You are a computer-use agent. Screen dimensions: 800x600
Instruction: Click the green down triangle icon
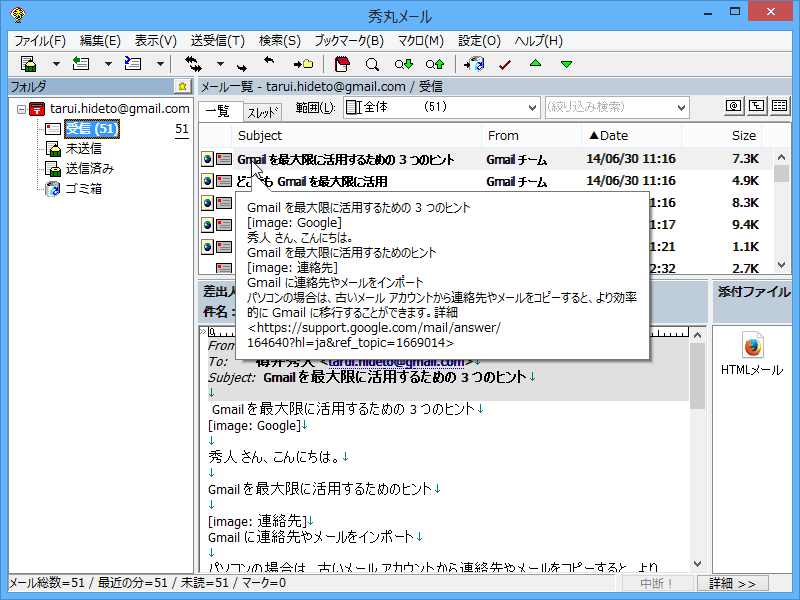(x=566, y=64)
